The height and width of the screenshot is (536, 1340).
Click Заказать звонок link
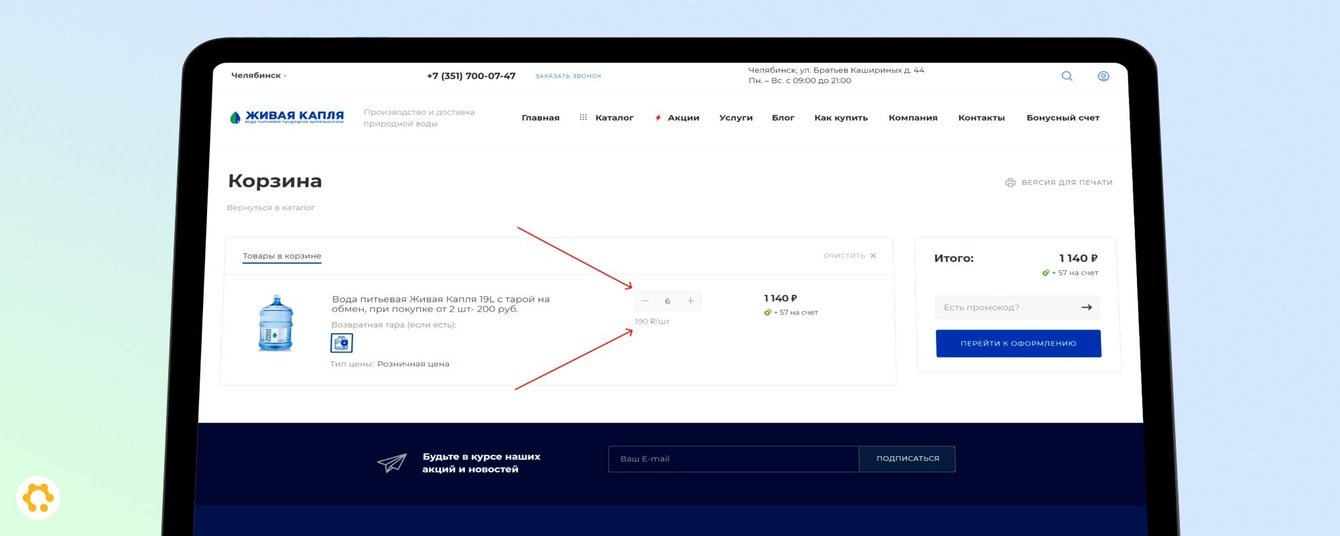coord(568,76)
